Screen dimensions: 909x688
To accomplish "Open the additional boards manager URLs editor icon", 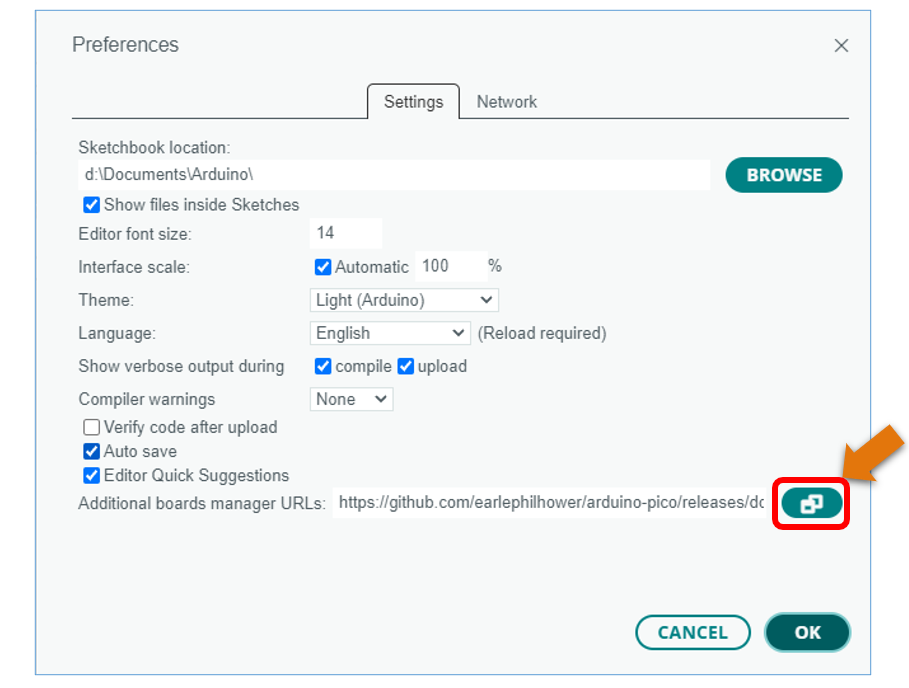I will point(812,503).
